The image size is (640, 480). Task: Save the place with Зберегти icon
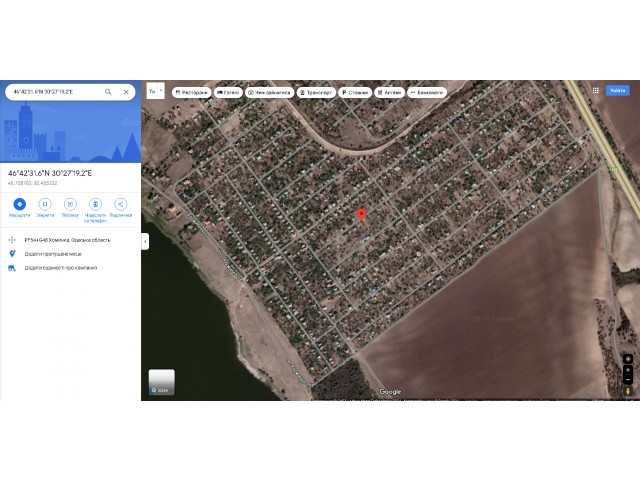(x=45, y=204)
